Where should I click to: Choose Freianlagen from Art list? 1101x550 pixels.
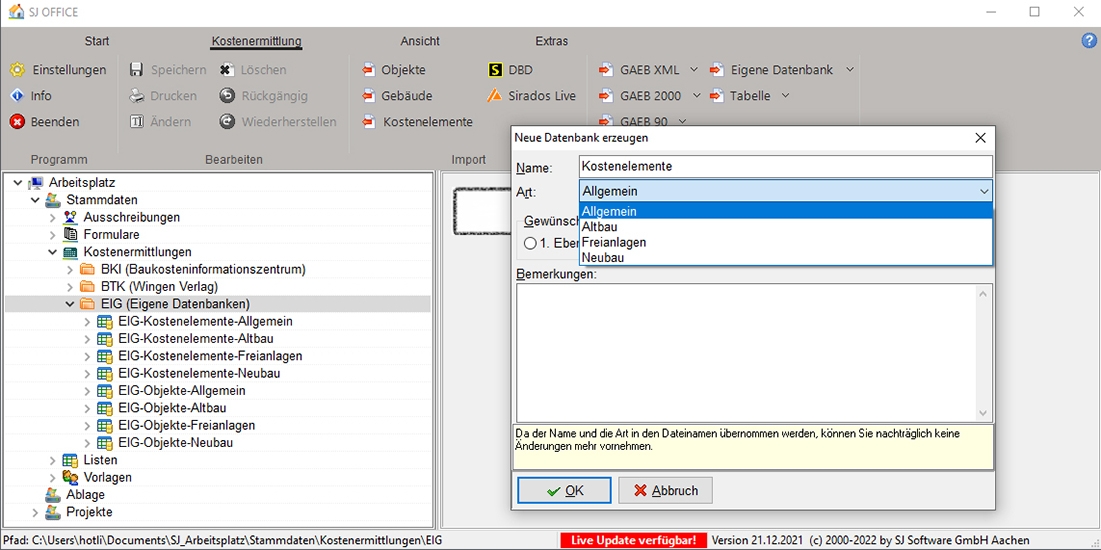coord(786,242)
